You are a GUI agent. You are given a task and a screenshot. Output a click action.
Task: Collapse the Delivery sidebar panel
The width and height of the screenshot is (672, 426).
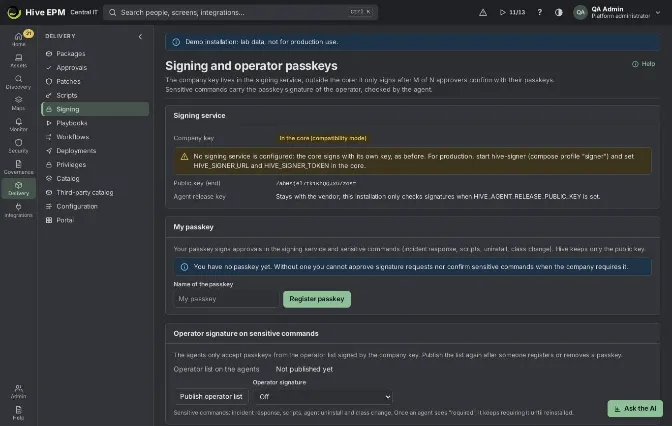pos(140,36)
